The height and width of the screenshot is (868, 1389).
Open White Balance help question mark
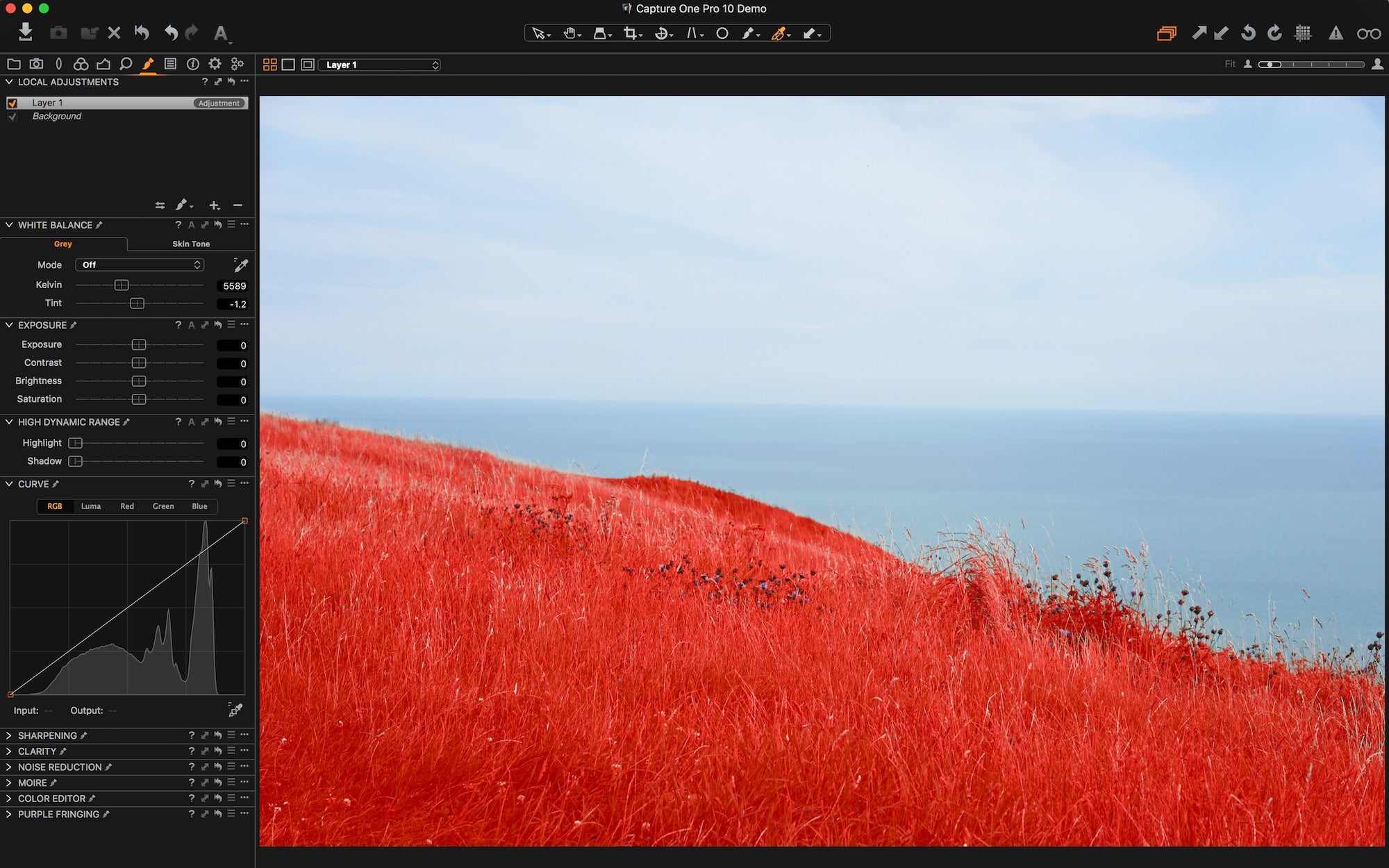(178, 225)
